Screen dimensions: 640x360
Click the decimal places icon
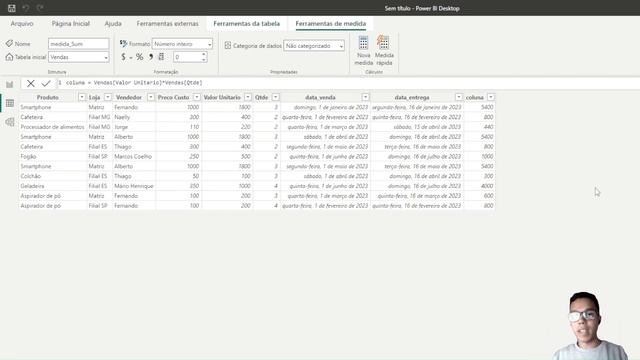click(162, 57)
